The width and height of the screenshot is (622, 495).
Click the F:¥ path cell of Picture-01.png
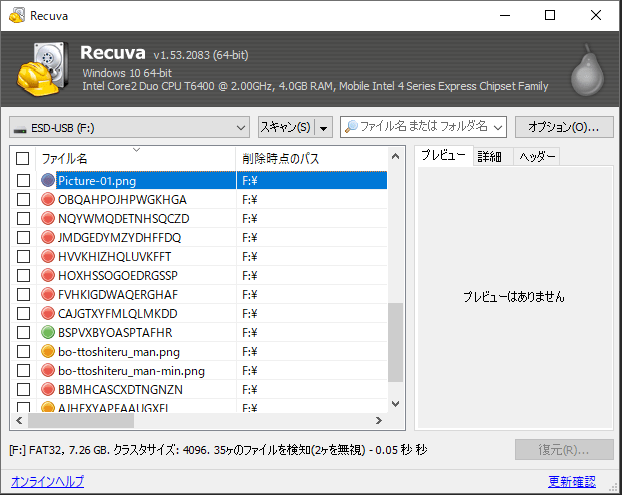click(x=312, y=180)
